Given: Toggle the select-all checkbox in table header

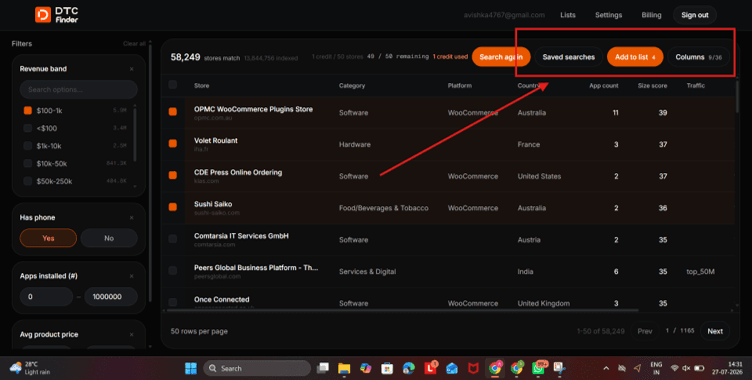Looking at the screenshot, I should point(173,85).
